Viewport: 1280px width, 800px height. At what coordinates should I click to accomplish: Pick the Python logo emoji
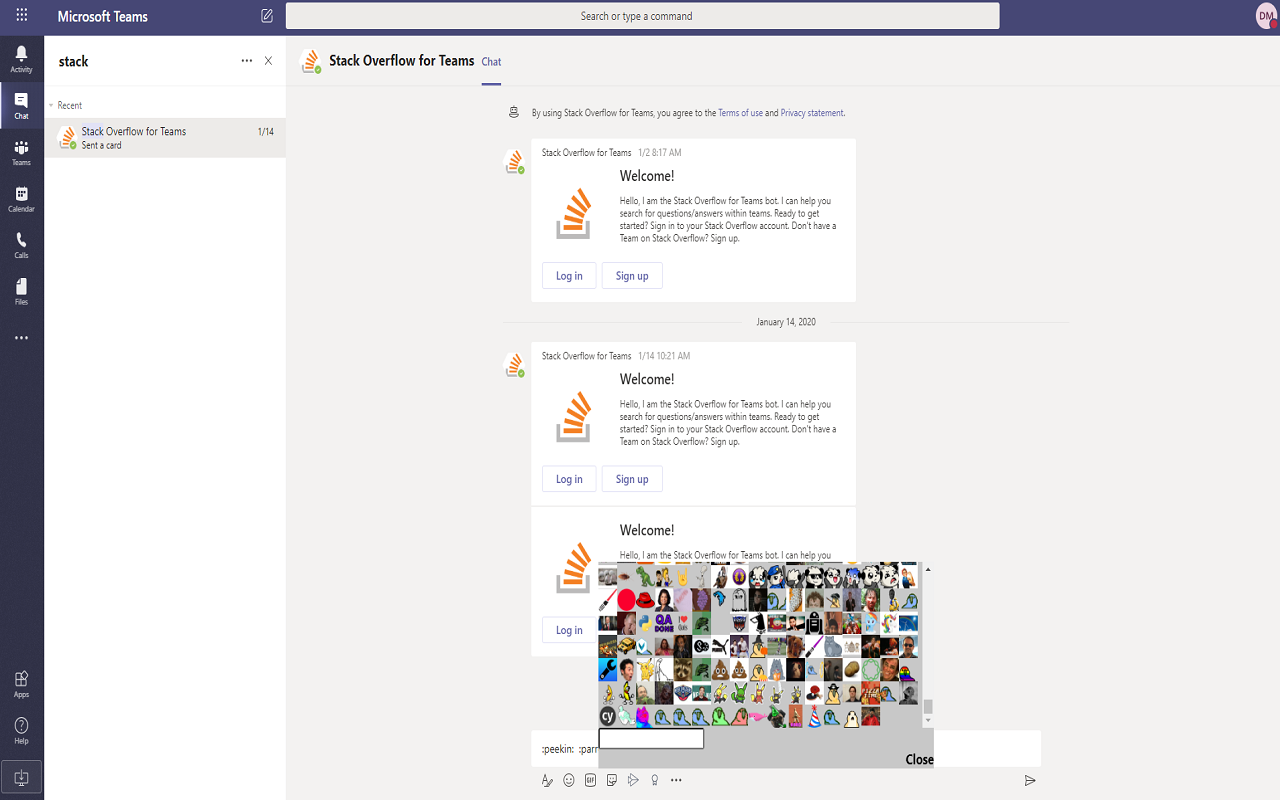coord(645,624)
